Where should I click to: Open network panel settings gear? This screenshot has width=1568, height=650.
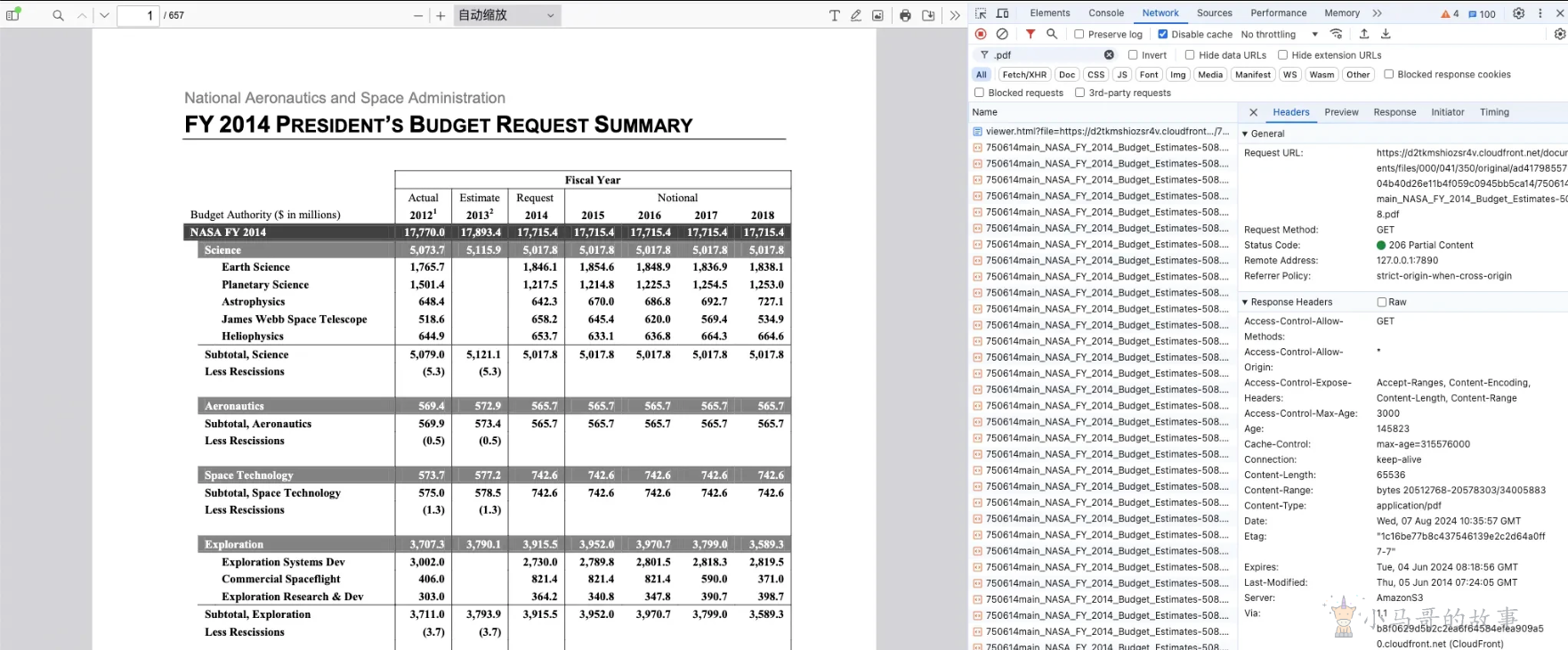[1560, 34]
